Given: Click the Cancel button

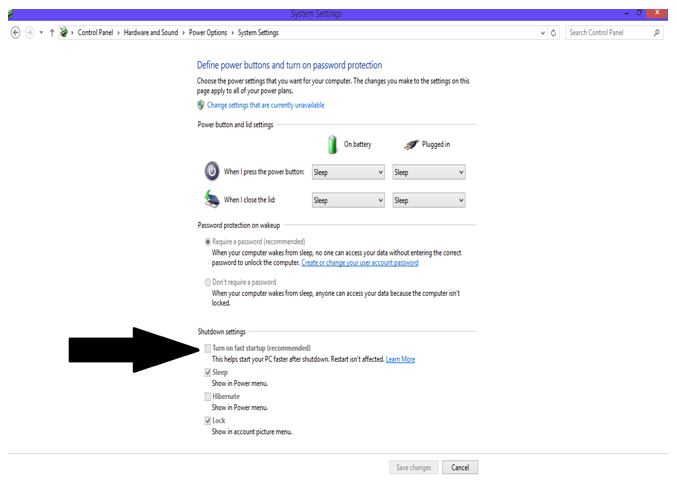Looking at the screenshot, I should point(460,467).
